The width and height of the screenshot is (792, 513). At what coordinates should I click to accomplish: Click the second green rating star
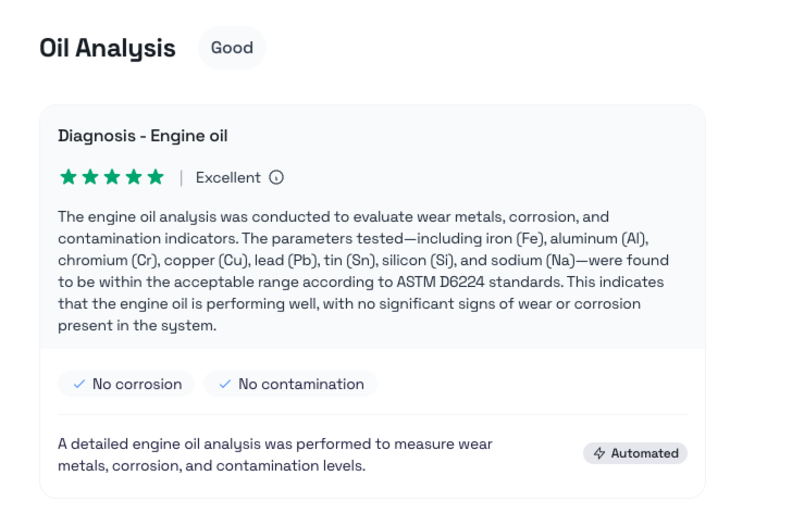[90, 177]
